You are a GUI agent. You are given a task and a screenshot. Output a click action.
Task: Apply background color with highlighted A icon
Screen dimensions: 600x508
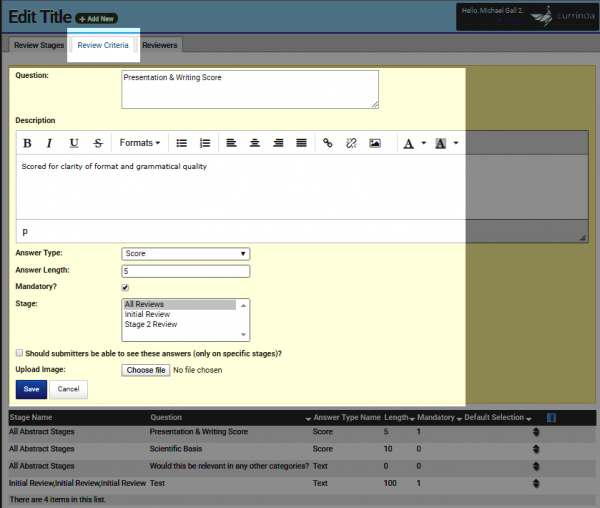[x=440, y=143]
